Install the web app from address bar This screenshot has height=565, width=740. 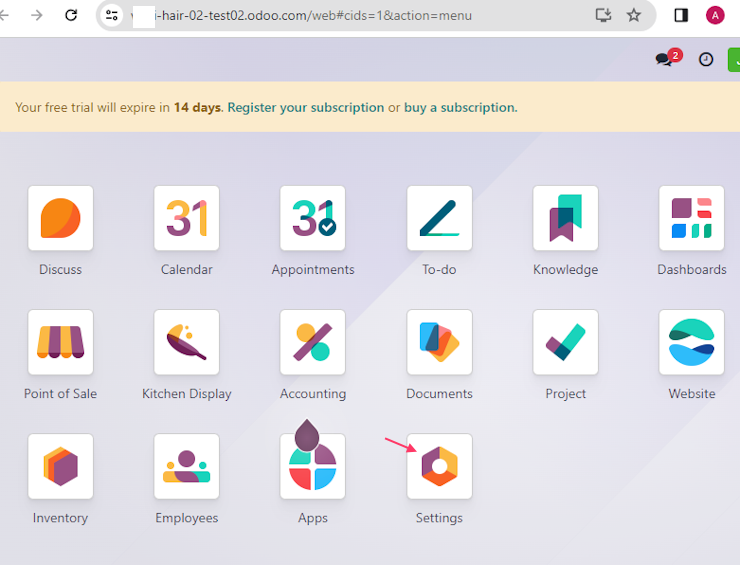pyautogui.click(x=603, y=15)
